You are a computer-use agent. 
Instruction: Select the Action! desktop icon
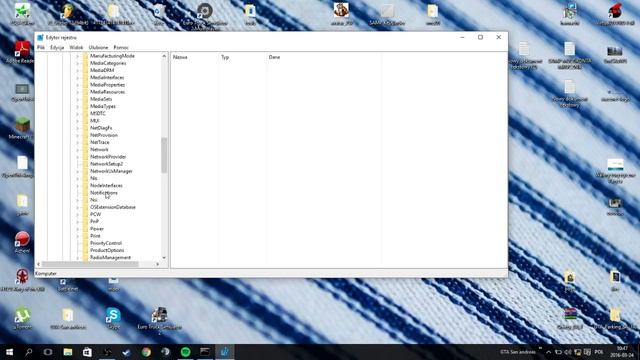[22, 242]
